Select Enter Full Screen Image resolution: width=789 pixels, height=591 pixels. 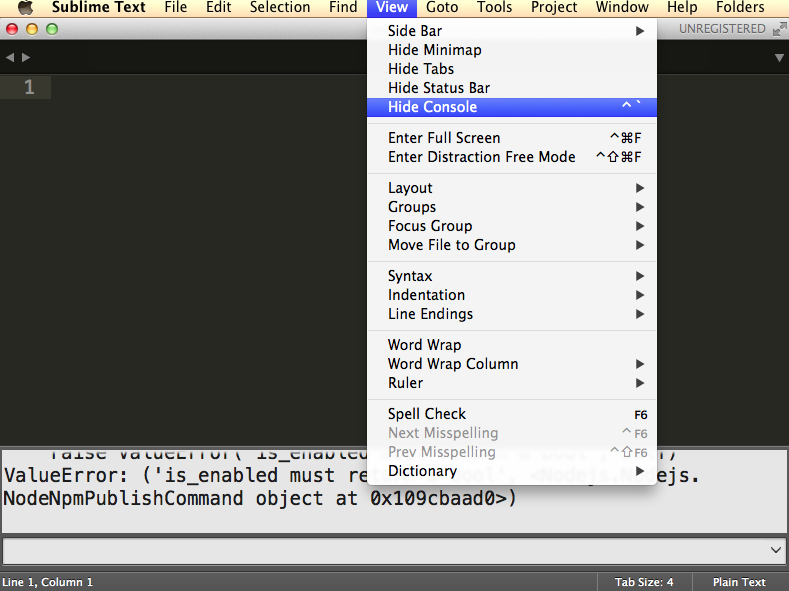(512, 138)
